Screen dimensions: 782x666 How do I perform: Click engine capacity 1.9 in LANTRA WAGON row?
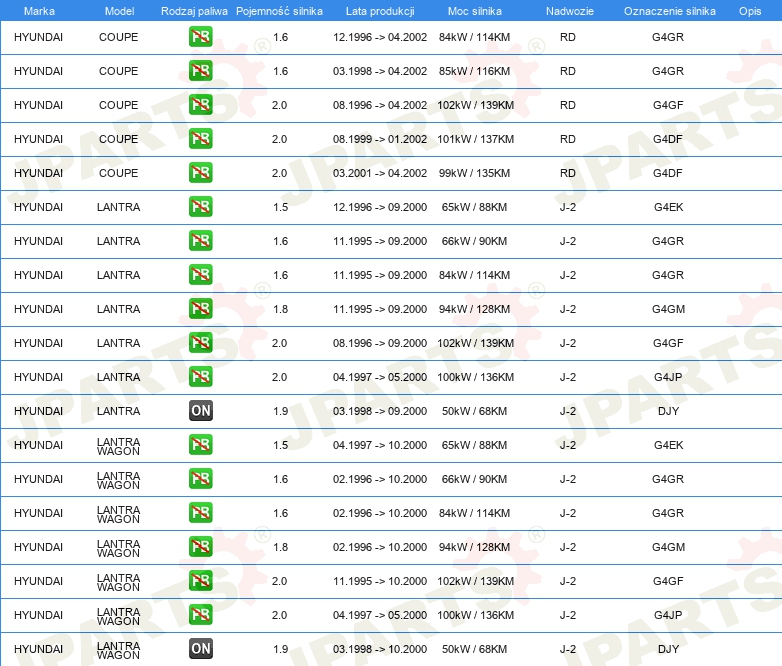point(280,649)
